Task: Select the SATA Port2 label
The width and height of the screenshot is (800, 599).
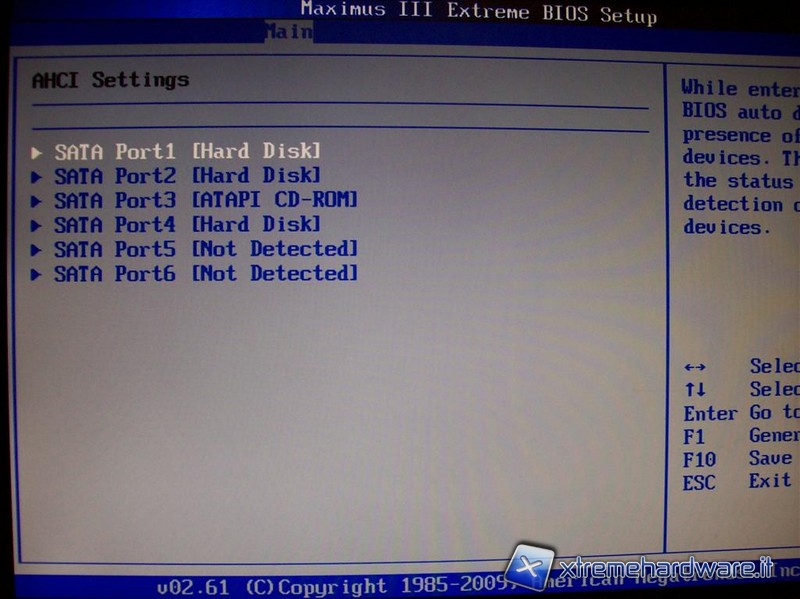Action: pos(115,176)
